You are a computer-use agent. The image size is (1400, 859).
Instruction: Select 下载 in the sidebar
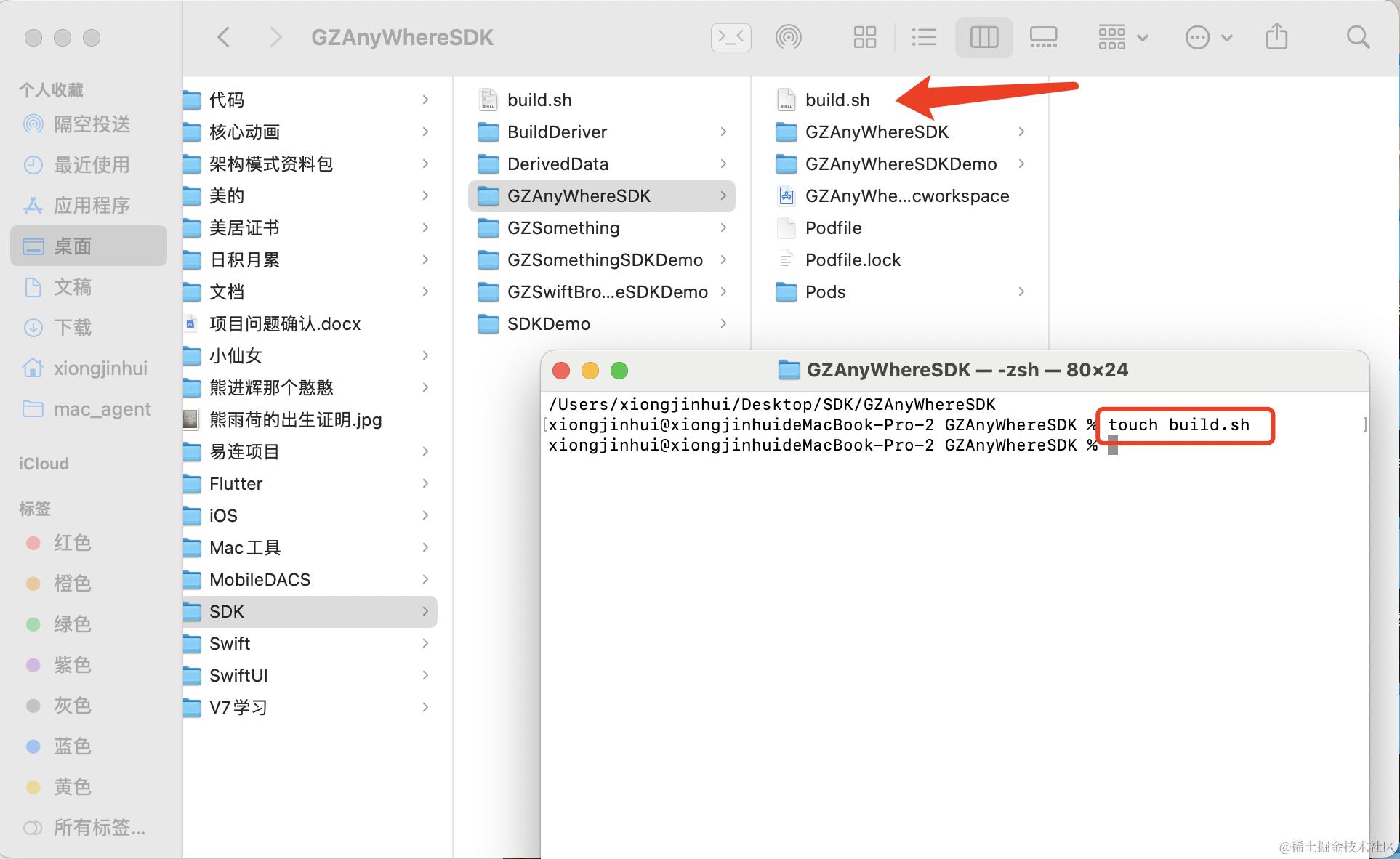(73, 328)
